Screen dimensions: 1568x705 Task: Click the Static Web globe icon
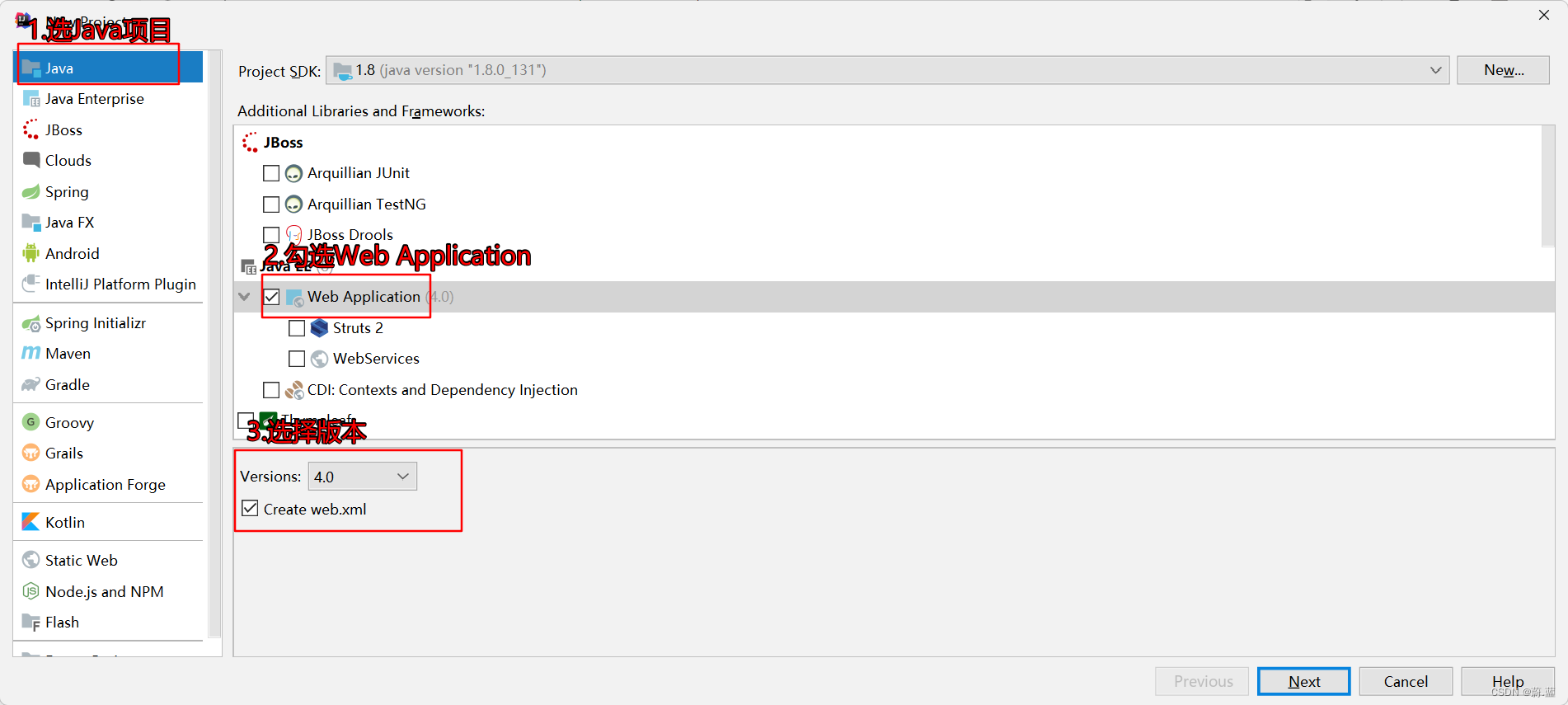(x=31, y=560)
